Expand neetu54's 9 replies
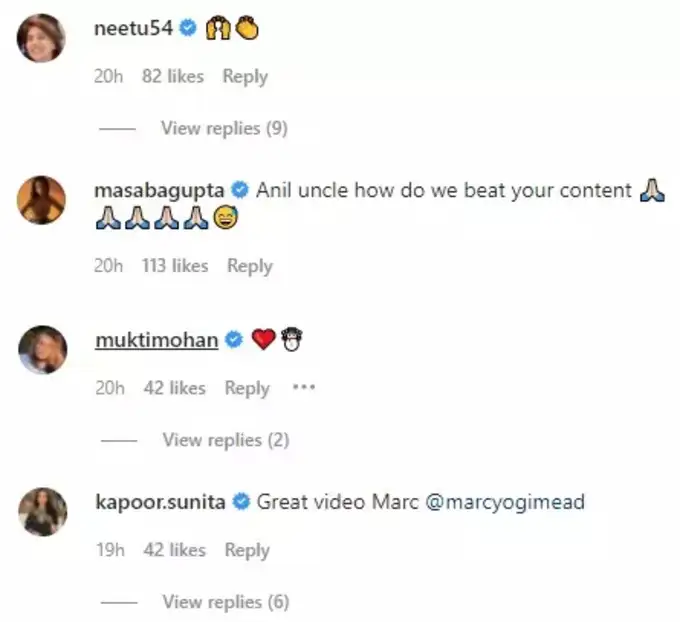Viewport: 680px width, 622px height. click(x=224, y=128)
